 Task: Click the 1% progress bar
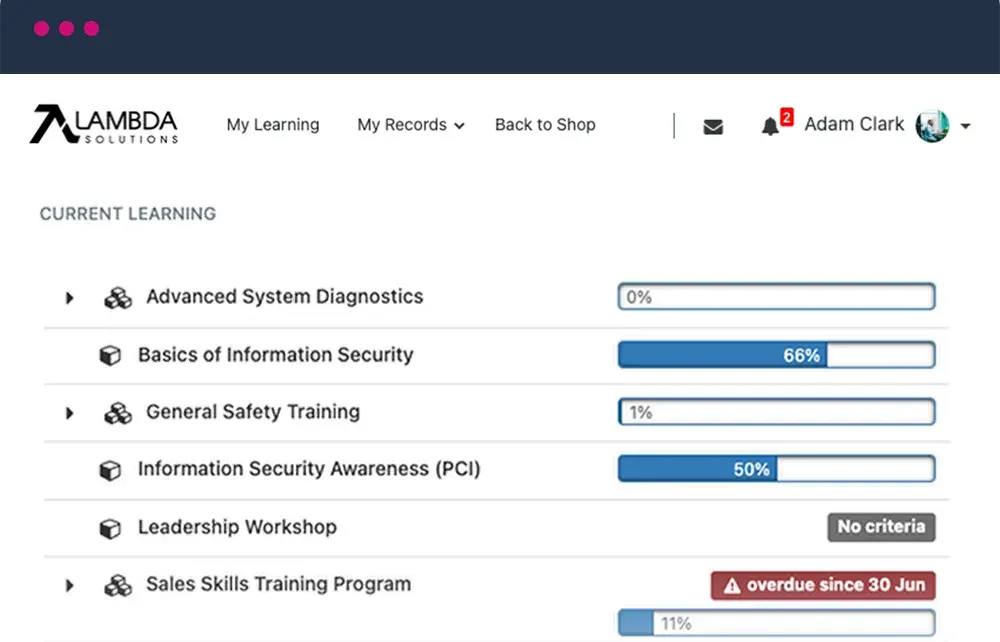pos(777,412)
